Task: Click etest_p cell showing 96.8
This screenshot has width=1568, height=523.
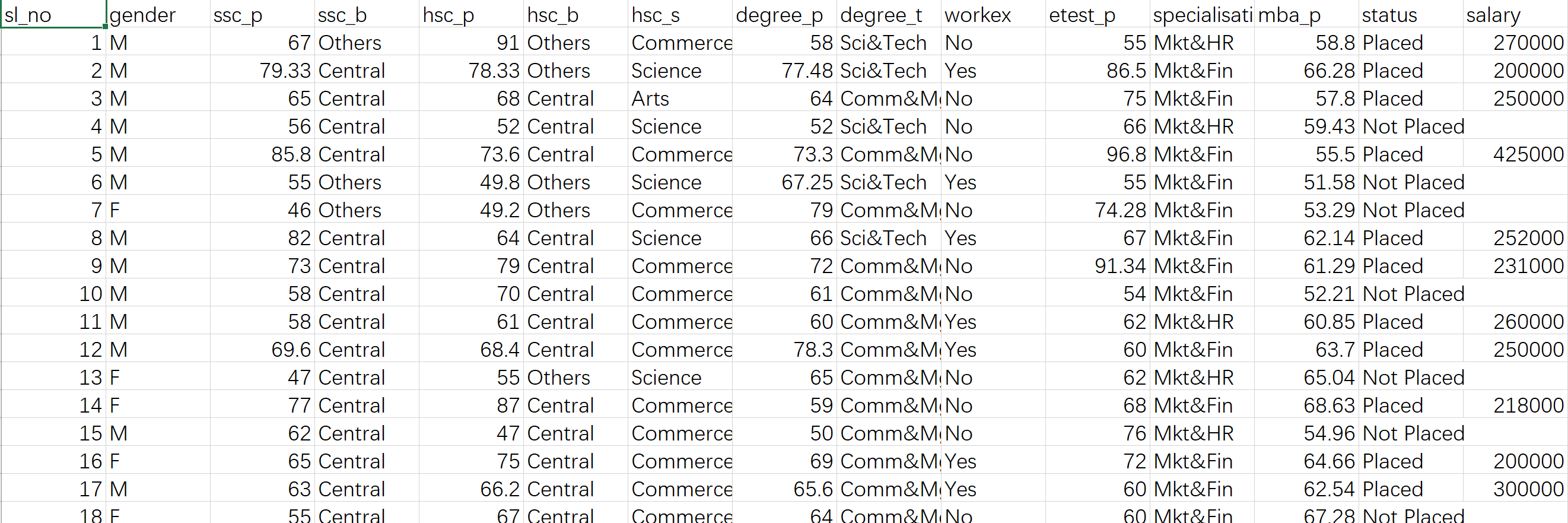Action: [x=1098, y=154]
